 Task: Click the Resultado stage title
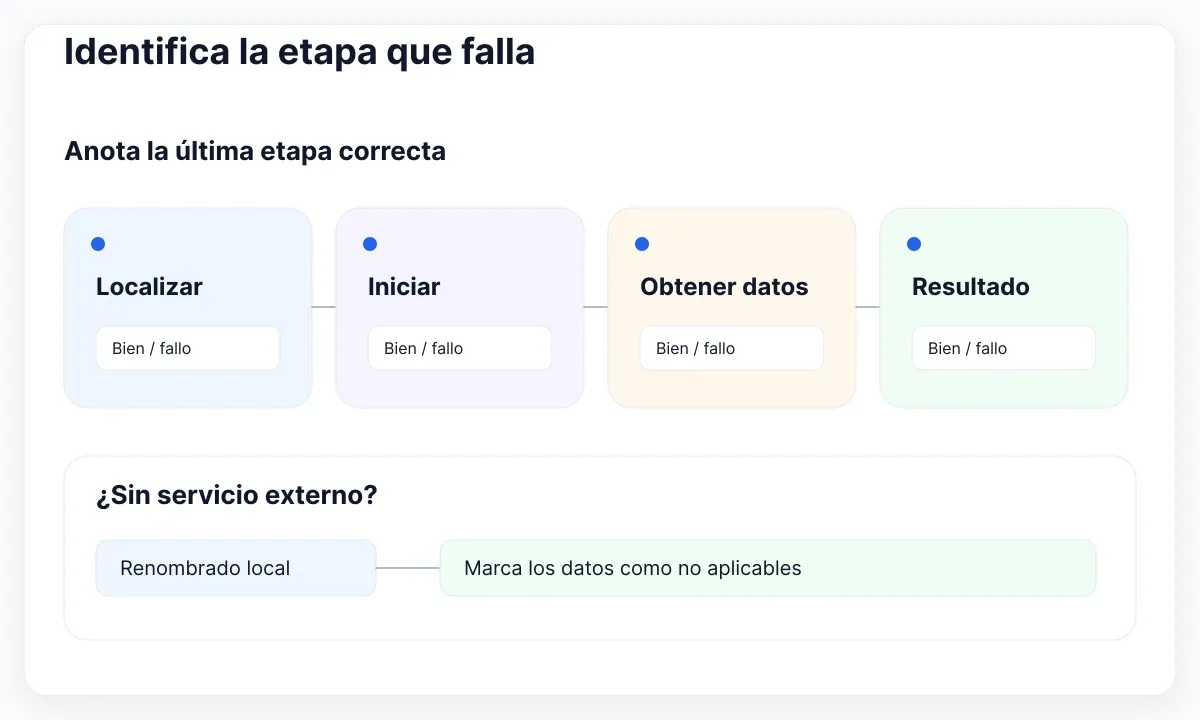pyautogui.click(x=971, y=287)
